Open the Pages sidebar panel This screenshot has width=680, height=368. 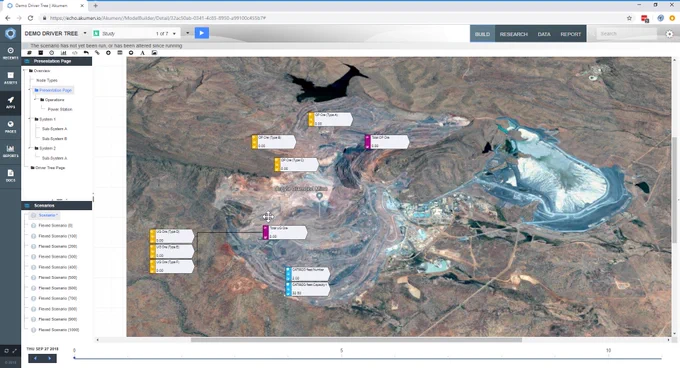10,127
